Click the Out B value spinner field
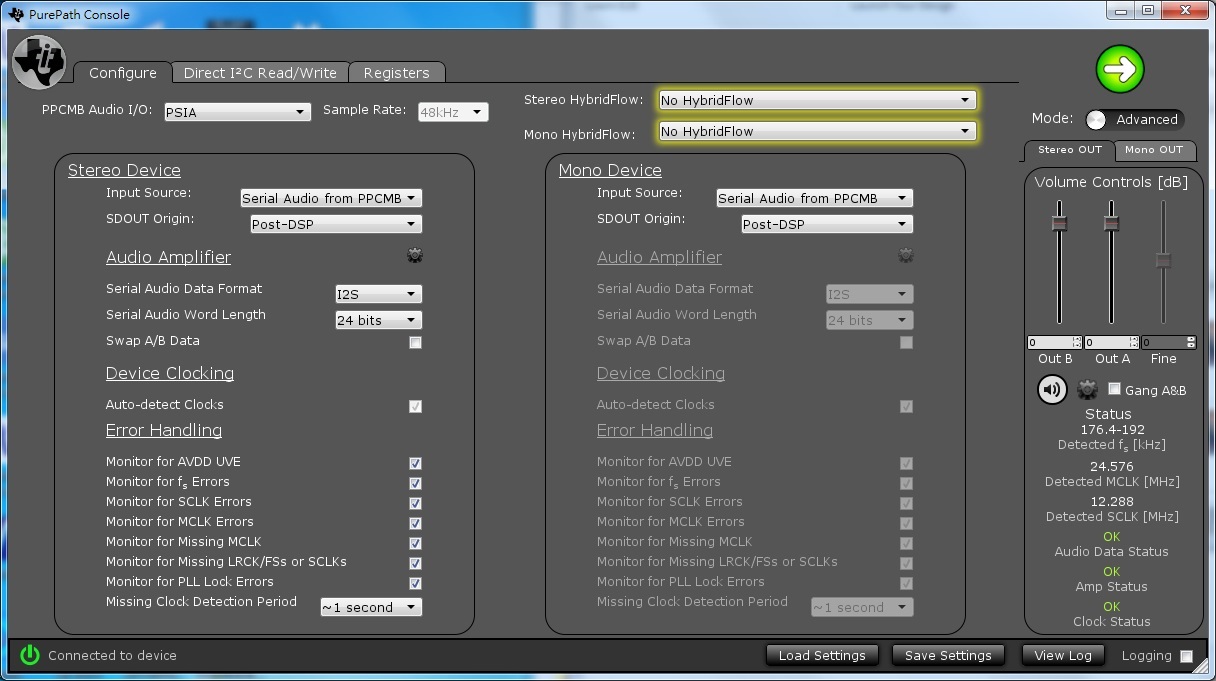 1055,342
